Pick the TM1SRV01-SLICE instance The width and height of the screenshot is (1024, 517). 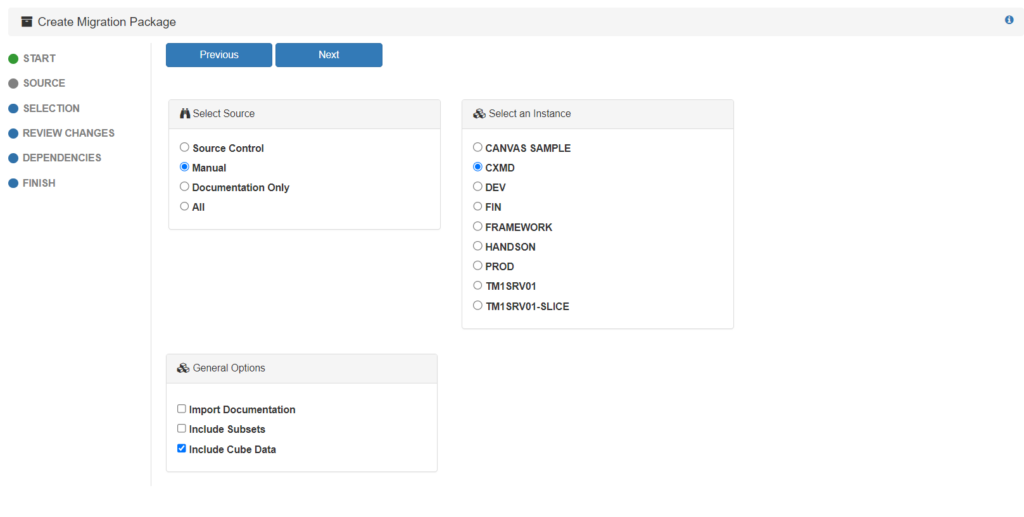tap(478, 306)
